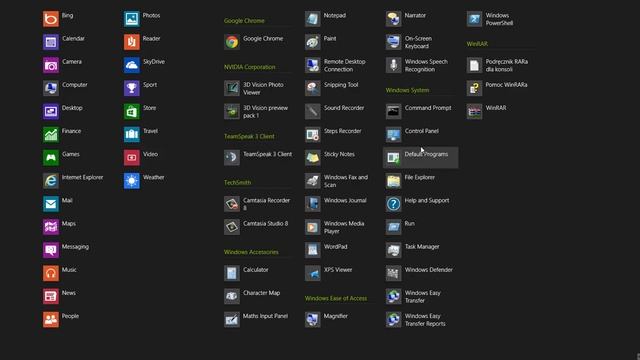Open Internet Explorer icon
The height and width of the screenshot is (360, 640).
pyautogui.click(x=51, y=181)
